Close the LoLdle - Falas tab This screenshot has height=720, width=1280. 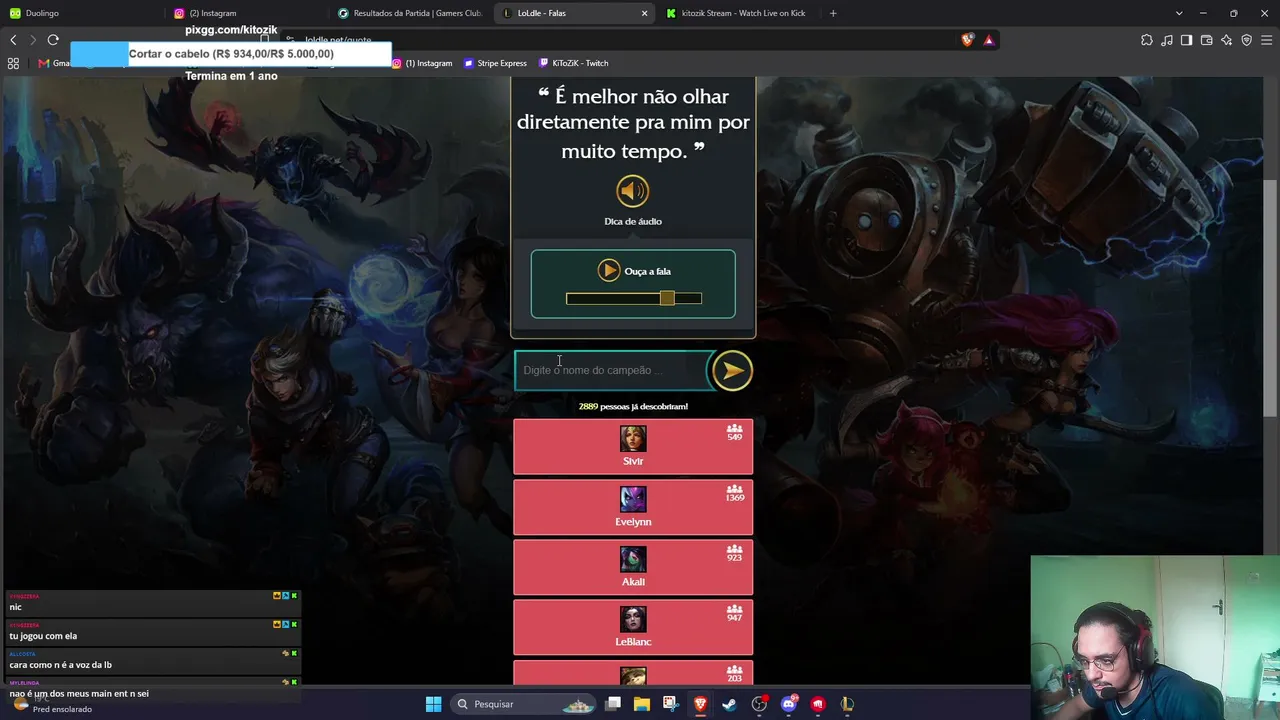pos(644,13)
